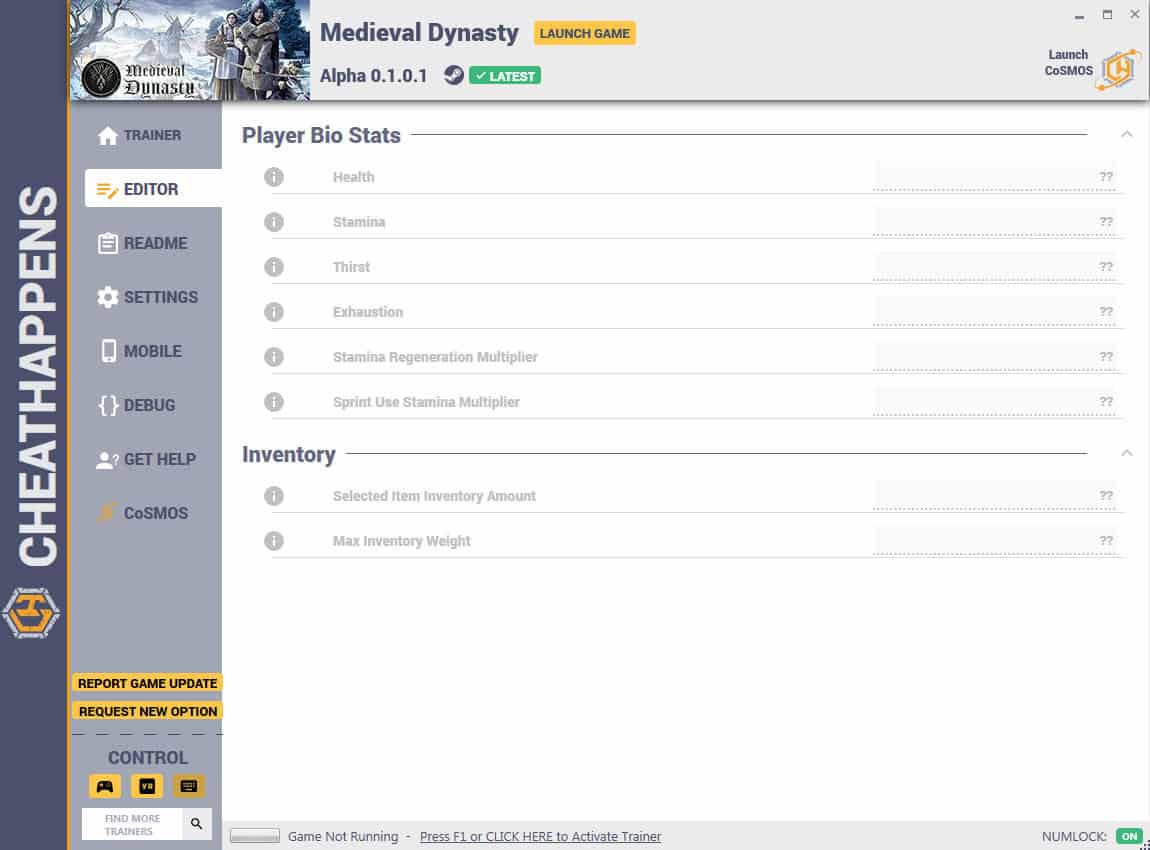Click the Stamina value field

[x=995, y=222]
